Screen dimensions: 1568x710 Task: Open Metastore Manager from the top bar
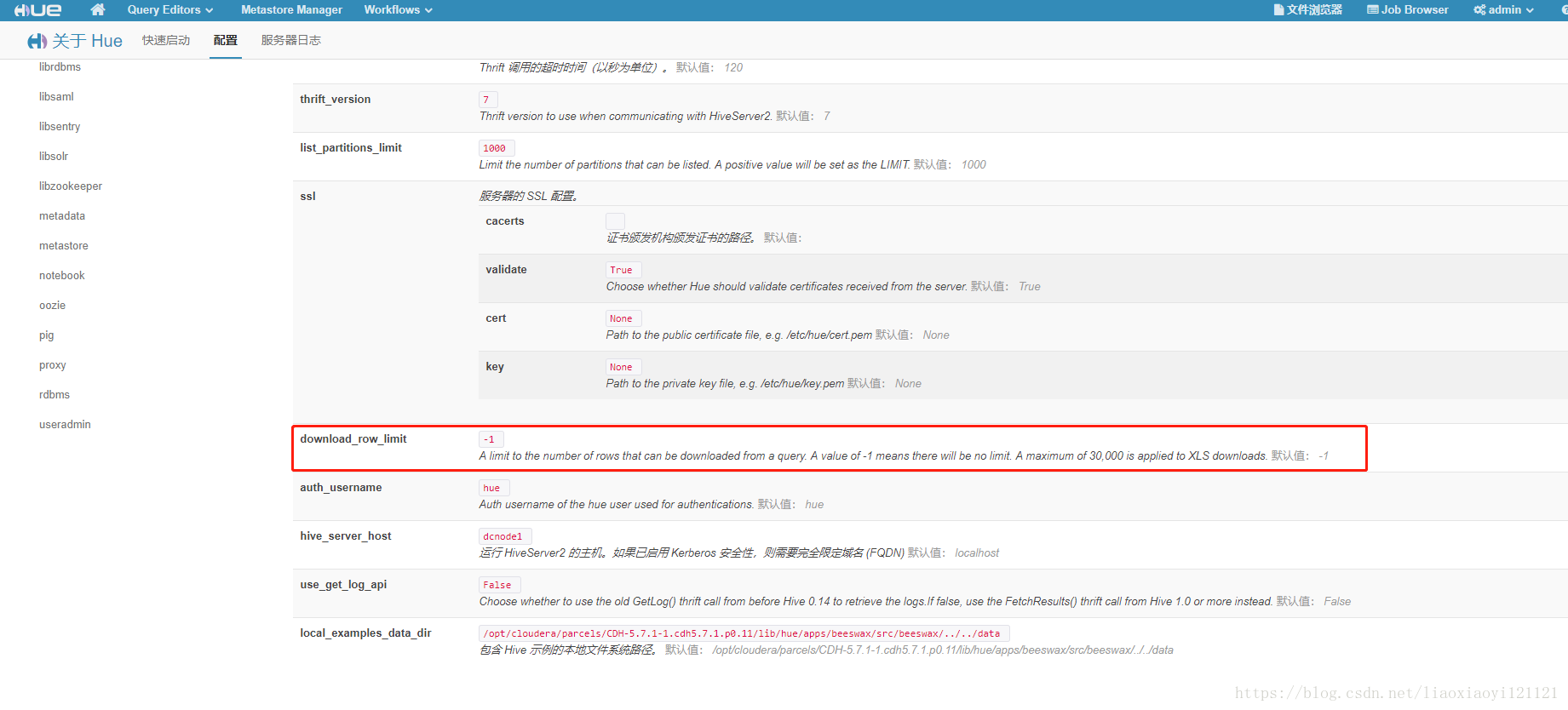[x=291, y=10]
